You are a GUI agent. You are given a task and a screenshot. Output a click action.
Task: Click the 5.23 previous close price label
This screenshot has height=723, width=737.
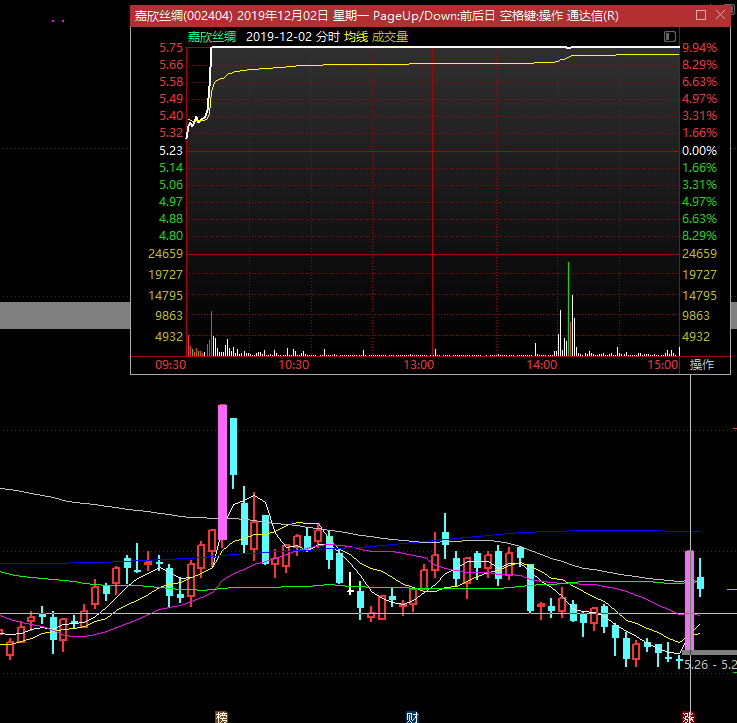pos(170,150)
